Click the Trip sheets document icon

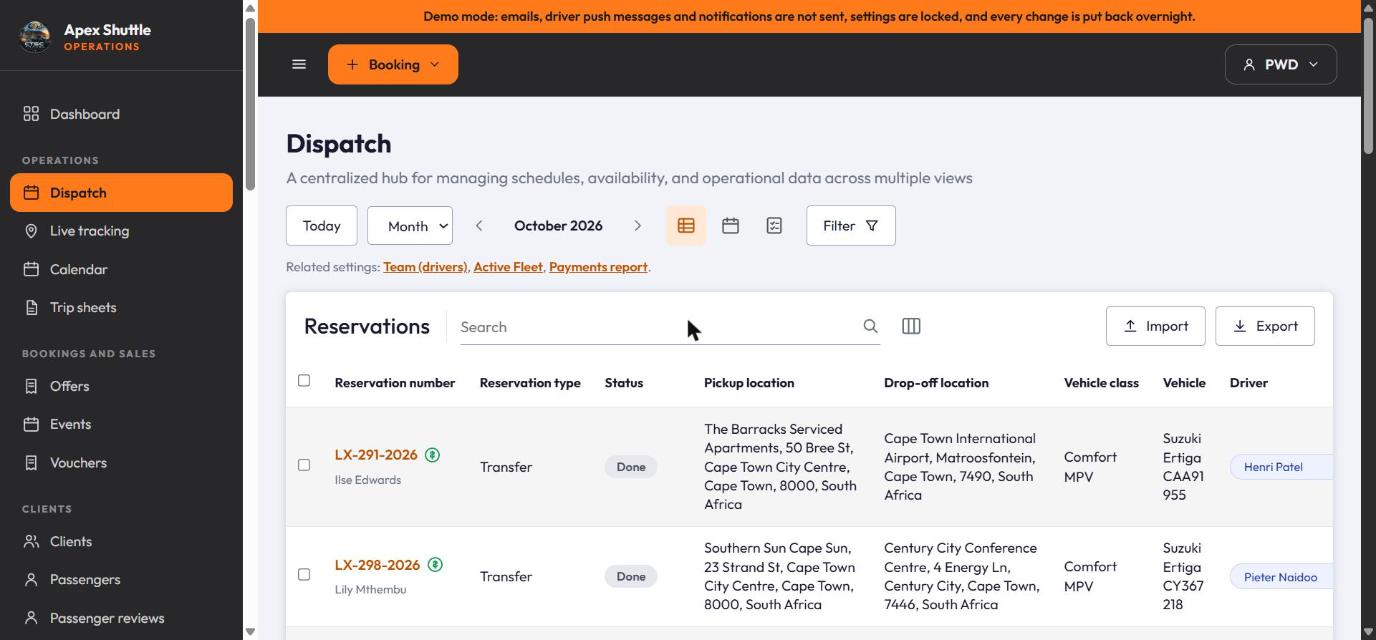[x=31, y=308]
